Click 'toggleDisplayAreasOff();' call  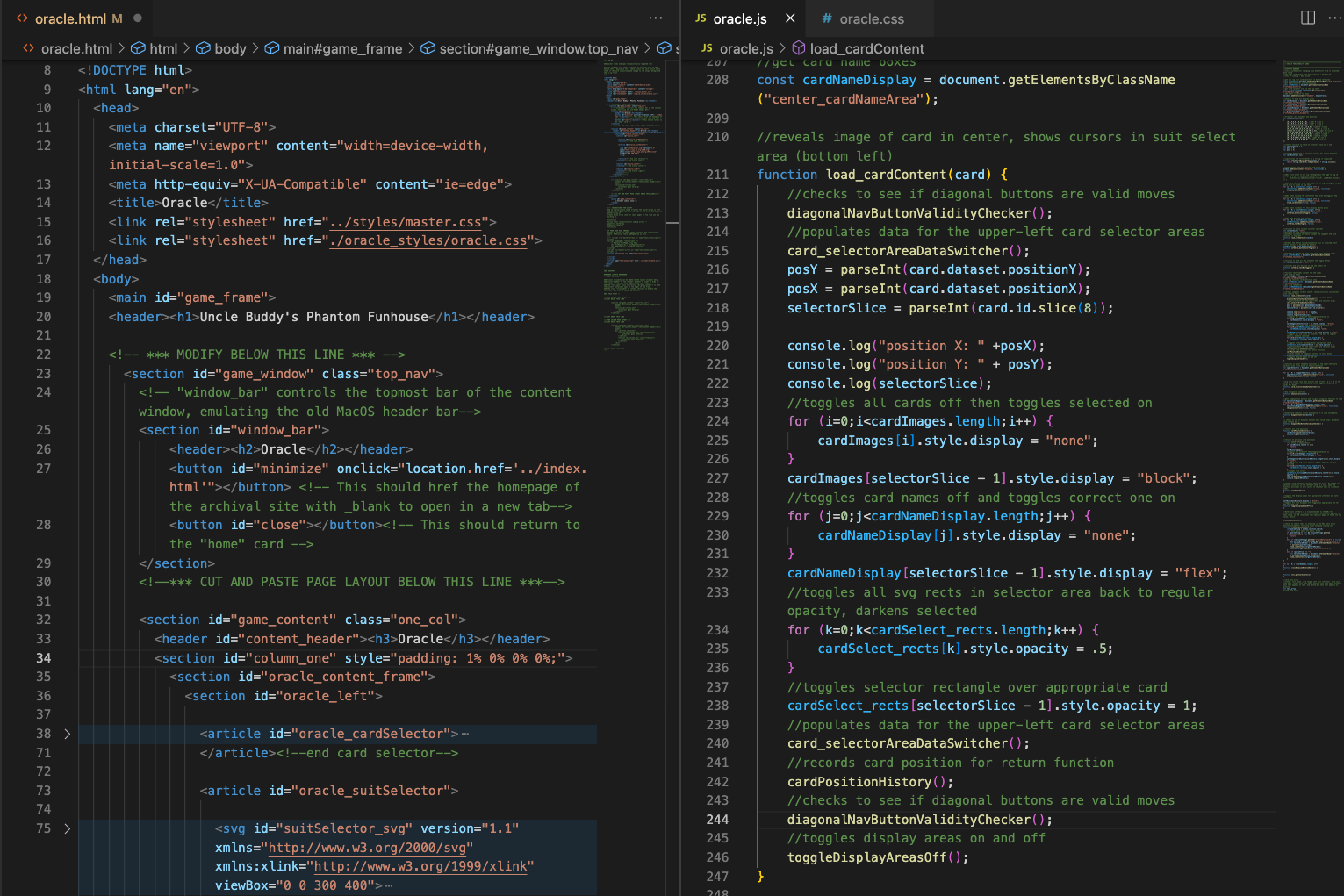coord(878,857)
